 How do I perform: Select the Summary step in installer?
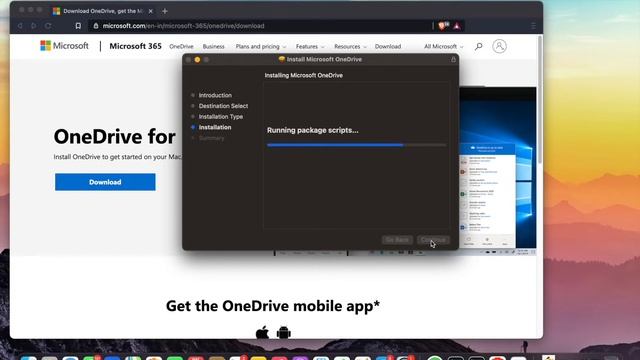(x=211, y=138)
